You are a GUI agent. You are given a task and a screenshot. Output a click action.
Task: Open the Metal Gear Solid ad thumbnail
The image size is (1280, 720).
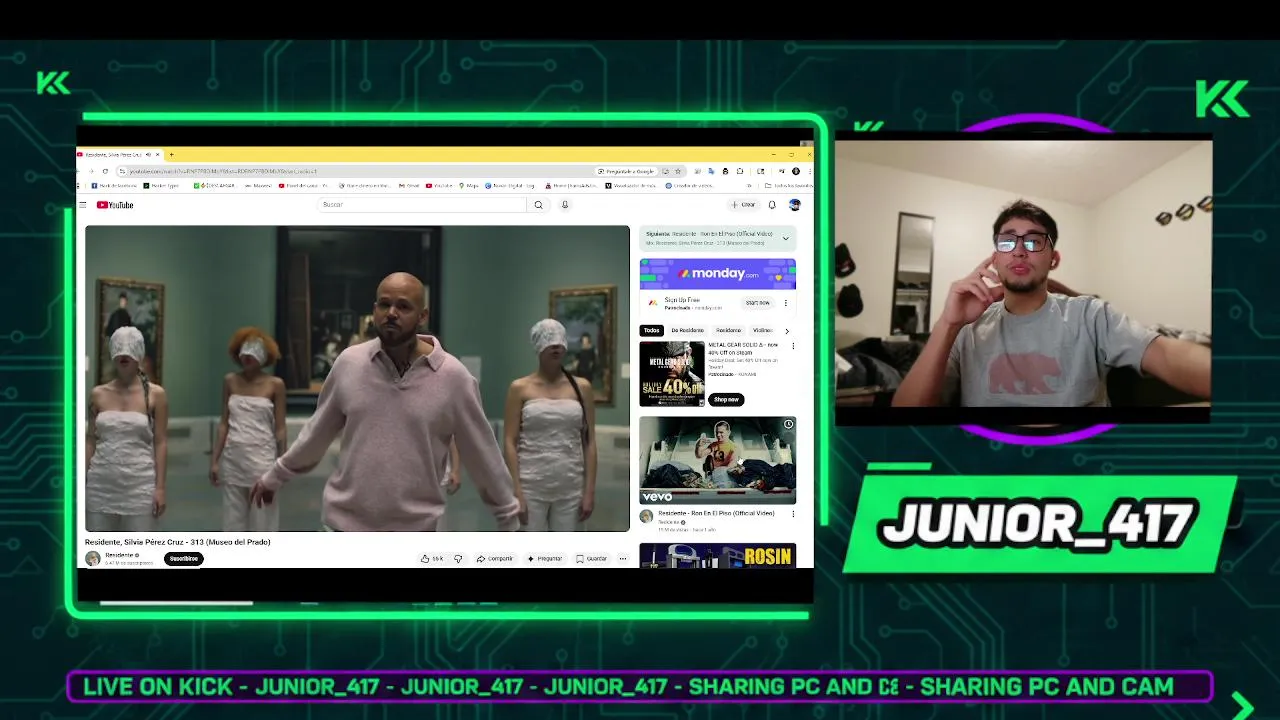click(x=672, y=373)
